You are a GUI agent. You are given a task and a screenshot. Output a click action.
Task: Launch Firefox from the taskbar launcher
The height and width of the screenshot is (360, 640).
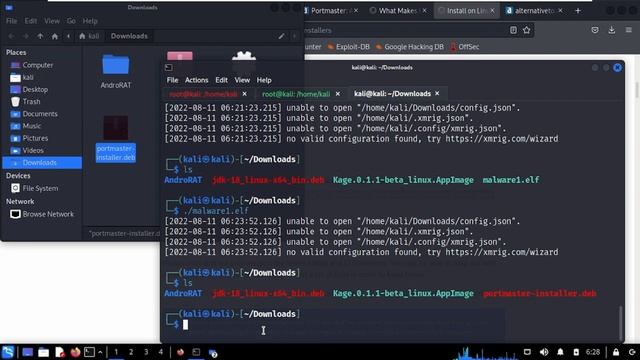click(x=75, y=352)
